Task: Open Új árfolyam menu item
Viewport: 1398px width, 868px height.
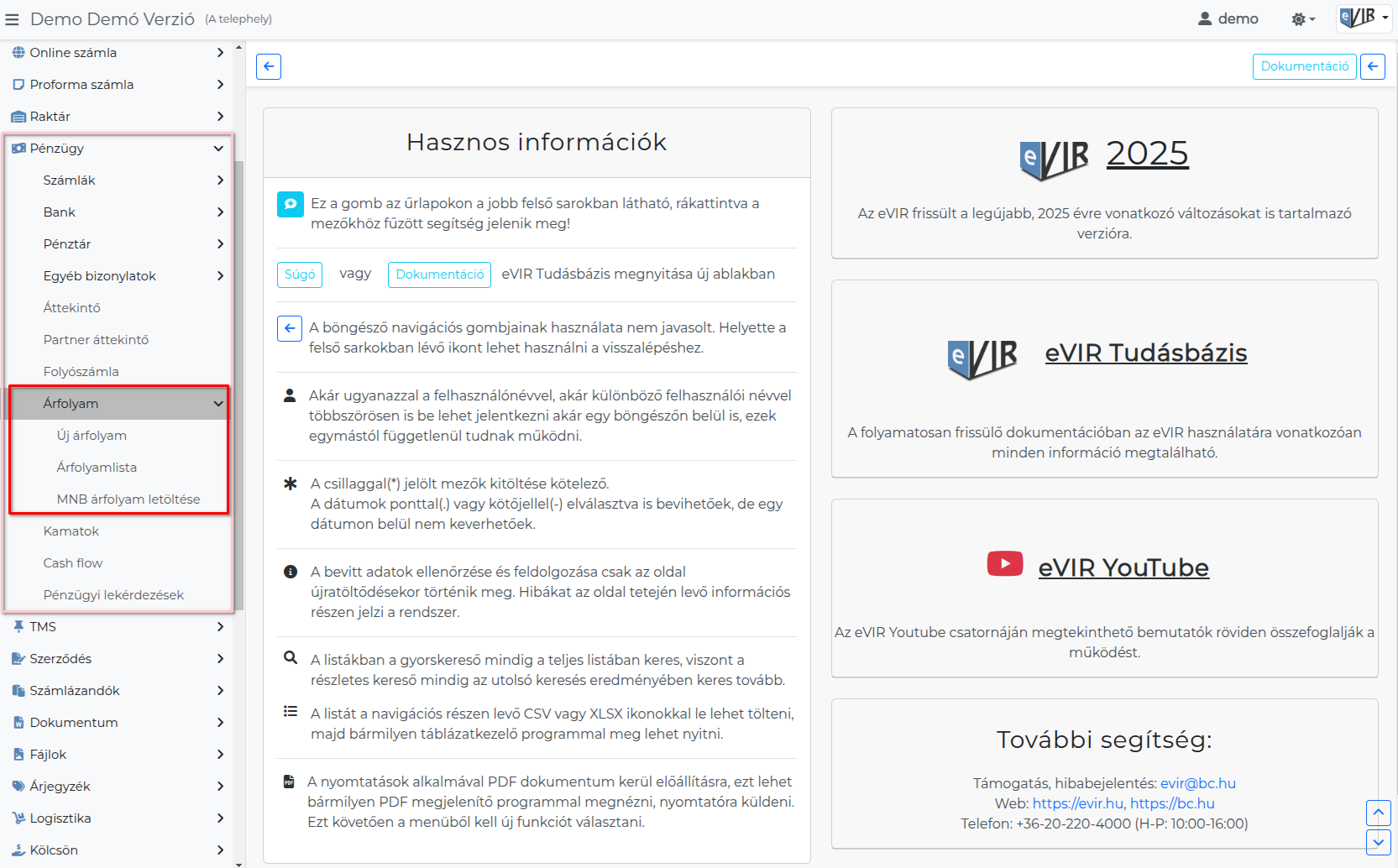Action: point(92,436)
